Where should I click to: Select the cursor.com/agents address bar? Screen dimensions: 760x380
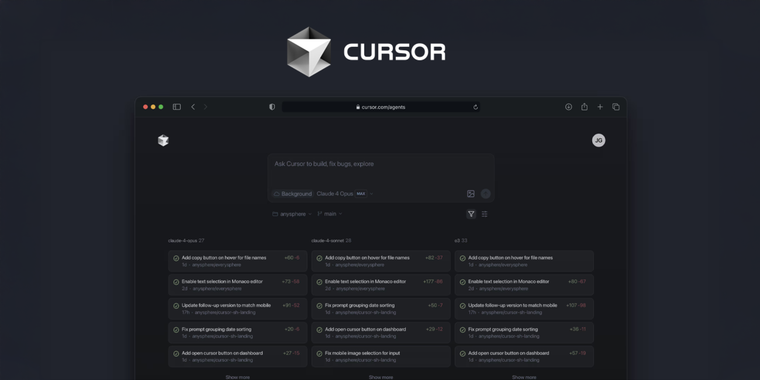(381, 107)
